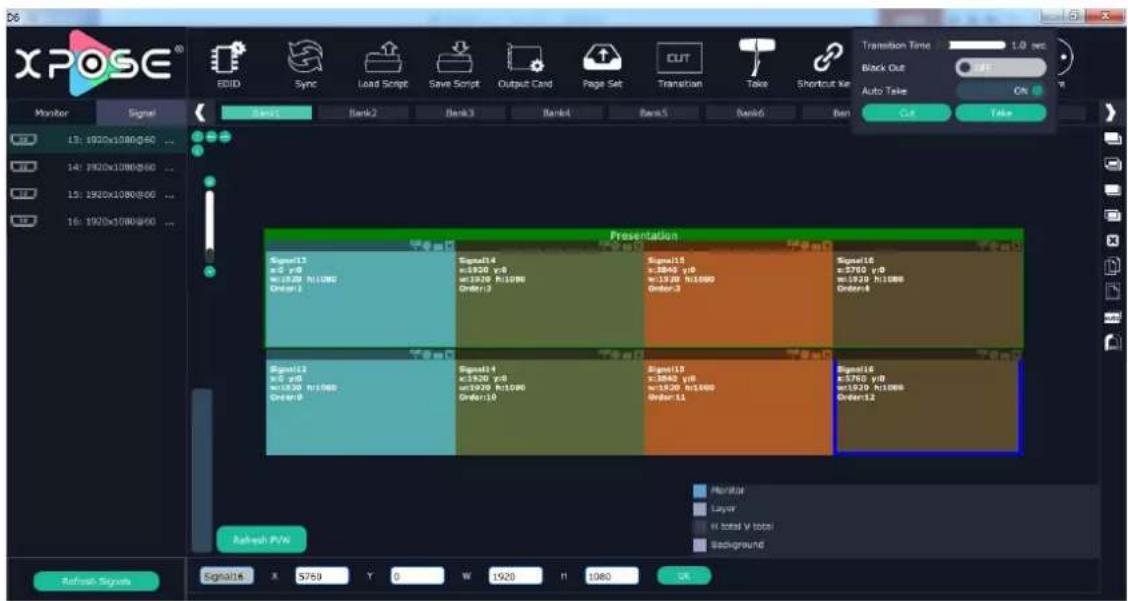Open the EDID settings tool
Screen dimensions: 1128x601
click(229, 64)
